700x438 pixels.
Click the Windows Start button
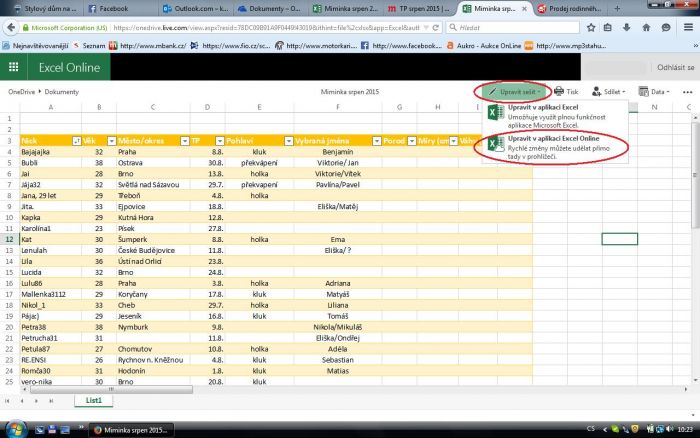(x=12, y=427)
